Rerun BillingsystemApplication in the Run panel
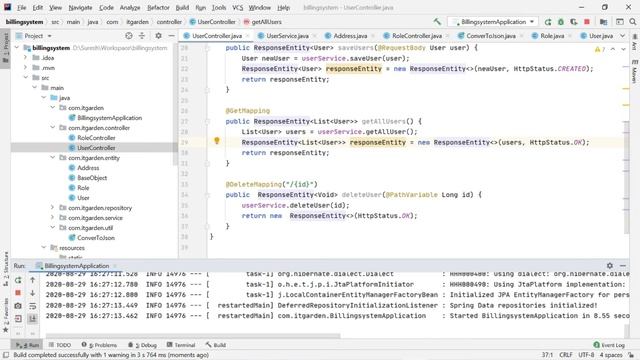The image size is (640, 360). coord(18,280)
